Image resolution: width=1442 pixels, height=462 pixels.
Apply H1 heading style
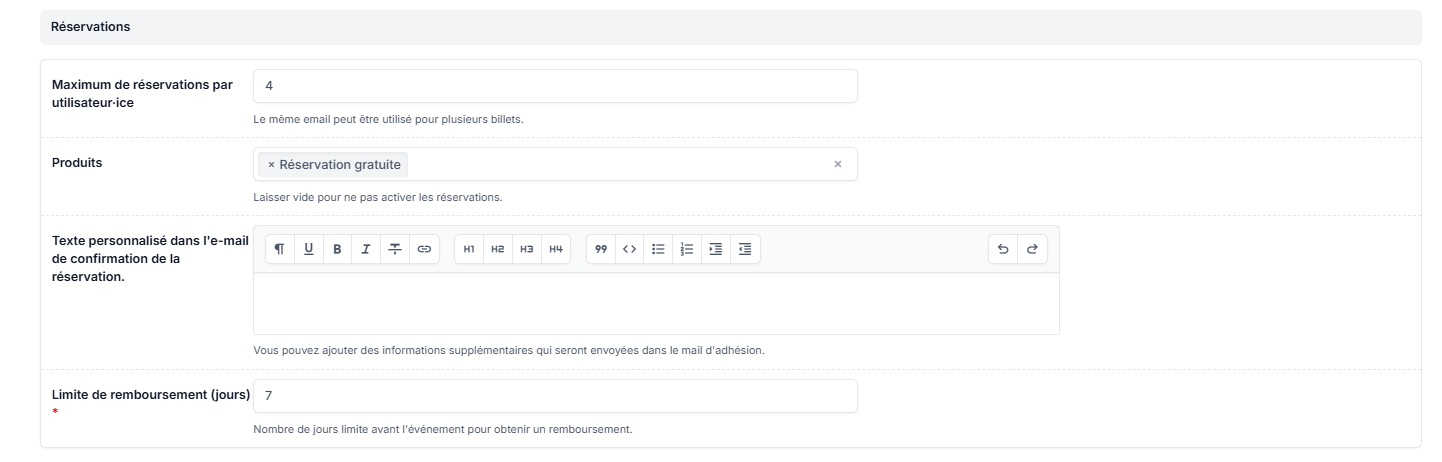[x=469, y=249]
